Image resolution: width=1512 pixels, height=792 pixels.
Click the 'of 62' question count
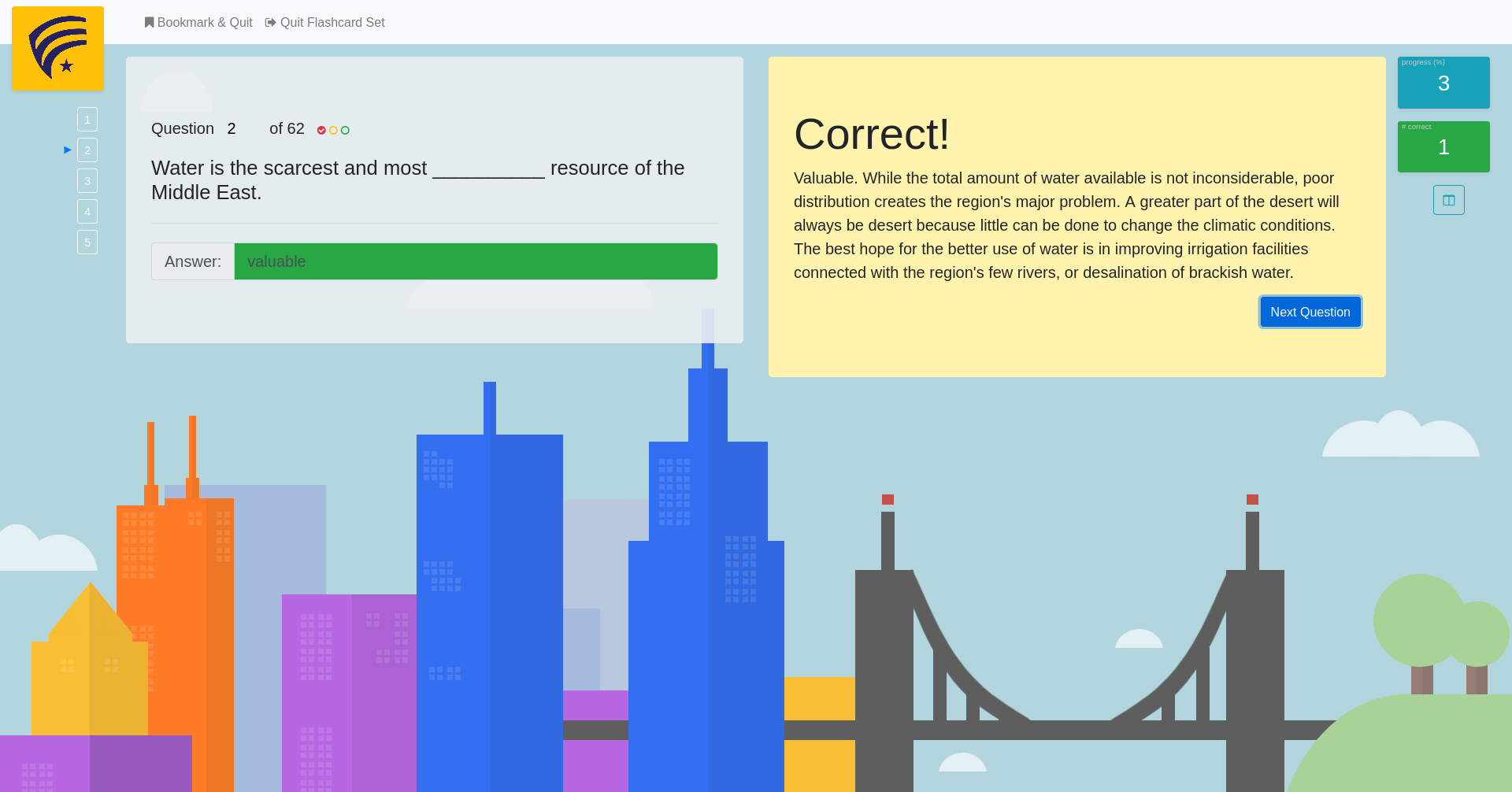(x=287, y=128)
